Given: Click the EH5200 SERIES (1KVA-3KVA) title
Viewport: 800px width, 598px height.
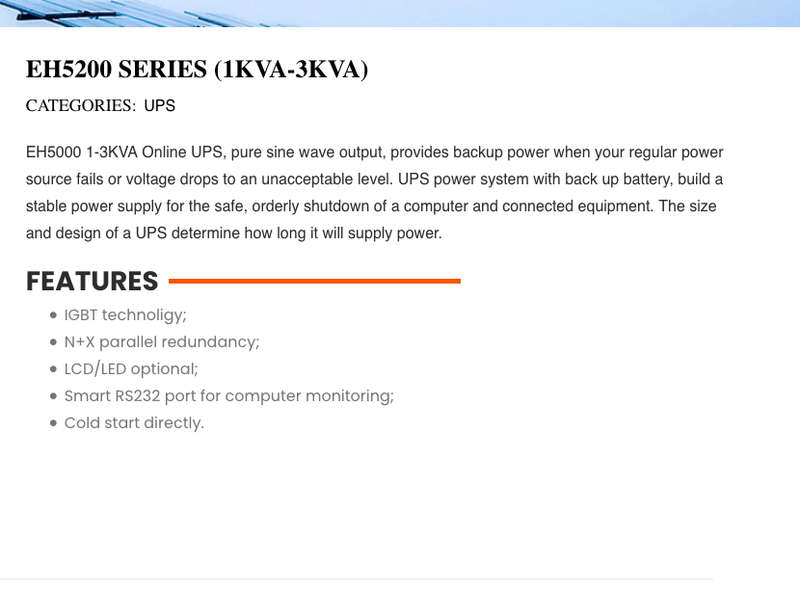Looking at the screenshot, I should (197, 69).
